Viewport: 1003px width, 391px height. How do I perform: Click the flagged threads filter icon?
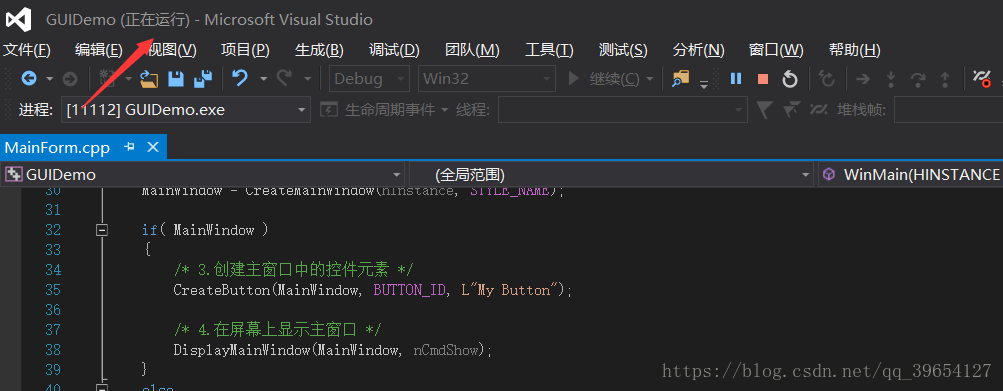[791, 110]
